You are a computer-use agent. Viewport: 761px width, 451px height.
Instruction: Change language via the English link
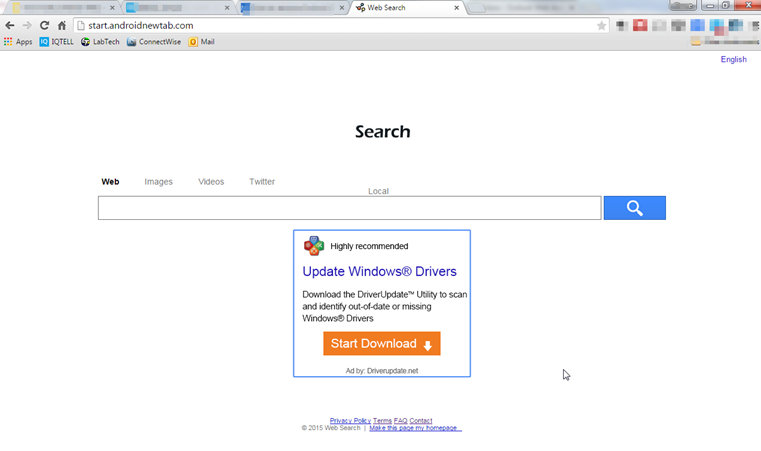tap(733, 59)
